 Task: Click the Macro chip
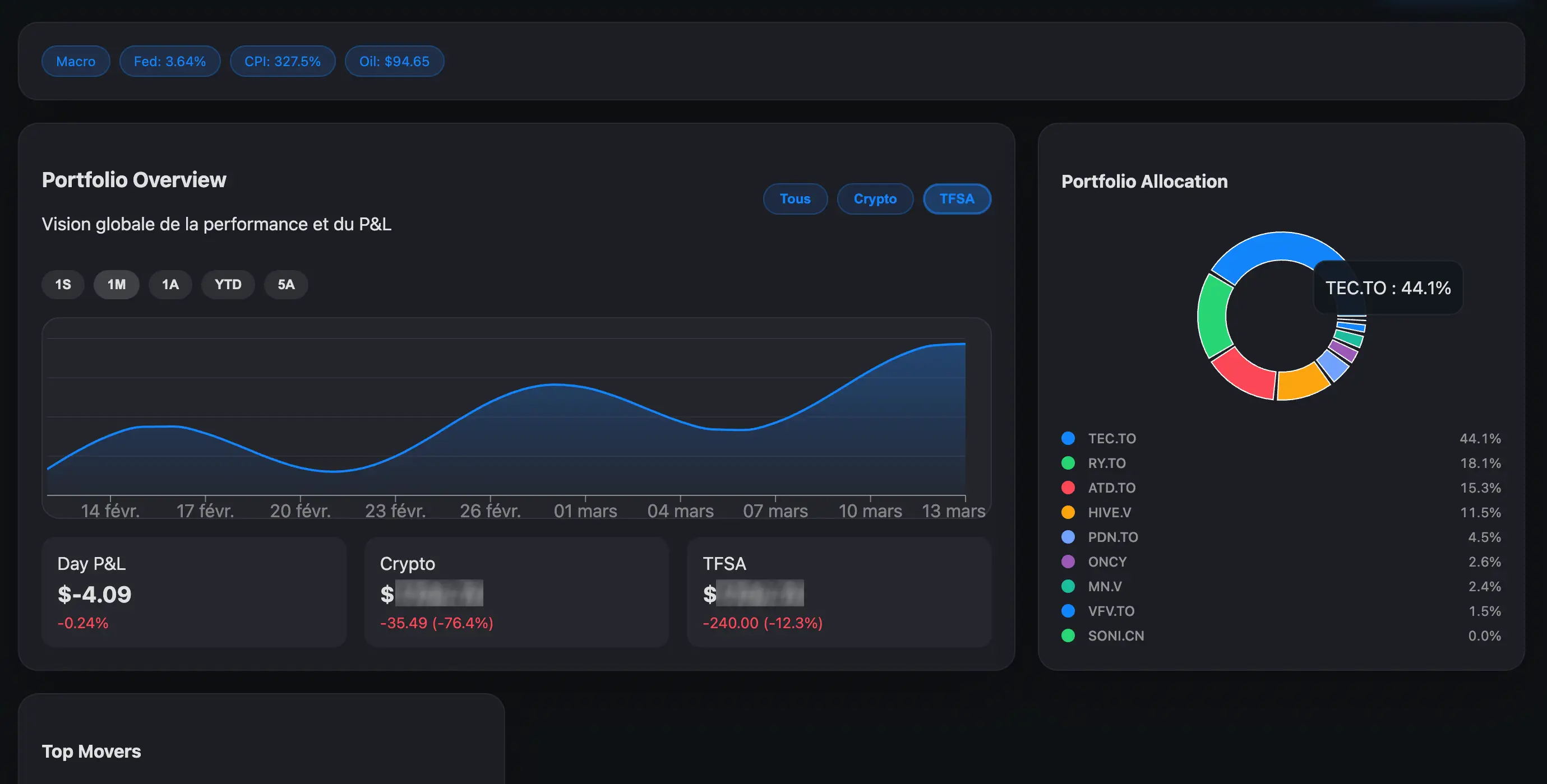coord(76,61)
